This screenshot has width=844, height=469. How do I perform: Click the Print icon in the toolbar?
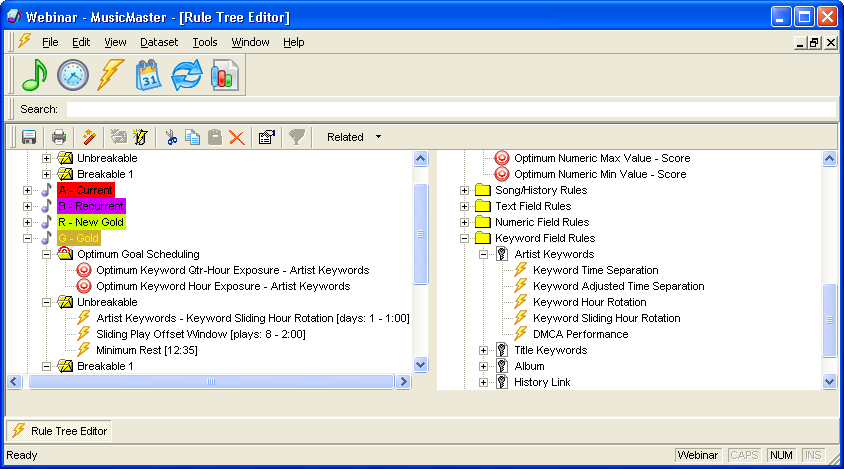(59, 137)
